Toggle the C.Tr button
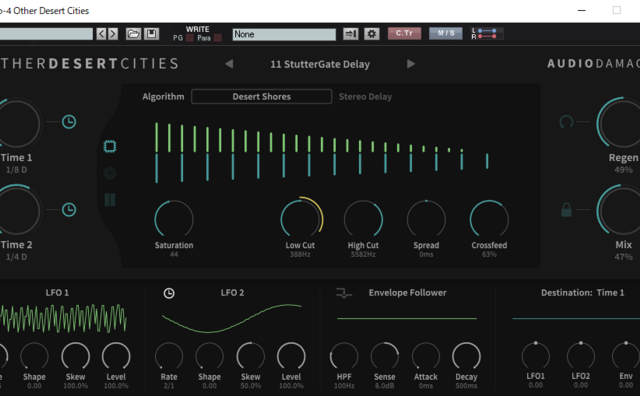This screenshot has width=640, height=396. [404, 33]
